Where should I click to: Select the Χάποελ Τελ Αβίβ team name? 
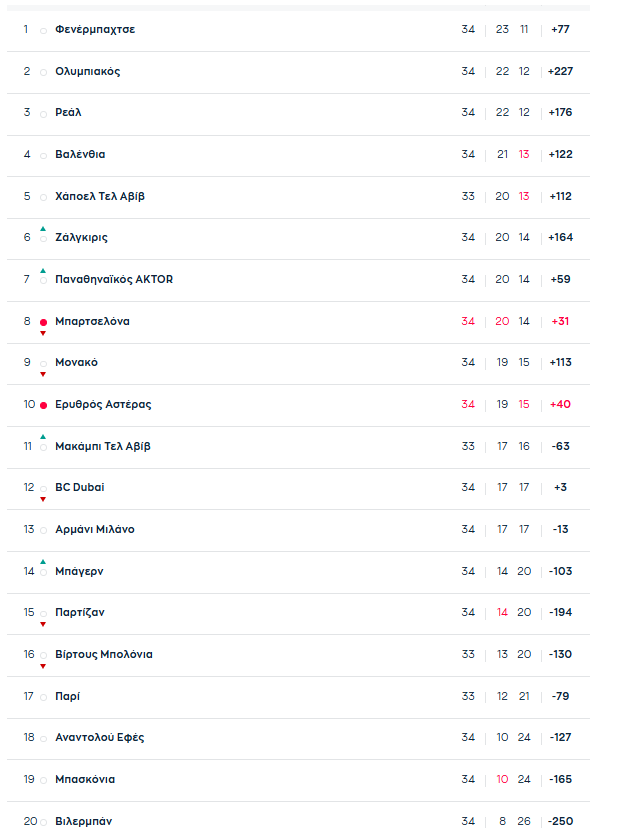click(100, 196)
